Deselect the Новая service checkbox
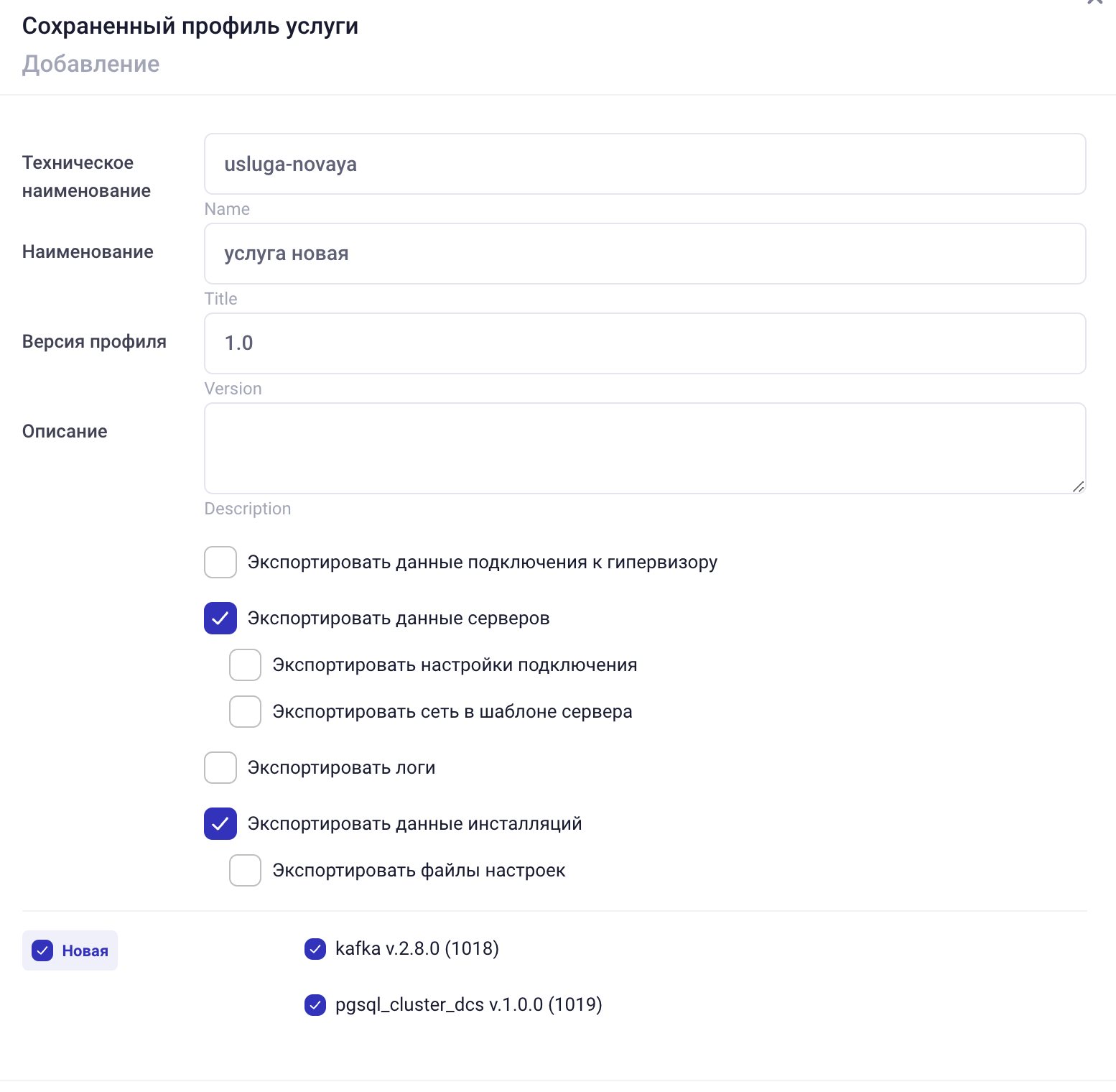This screenshot has width=1116, height=1092. click(43, 951)
